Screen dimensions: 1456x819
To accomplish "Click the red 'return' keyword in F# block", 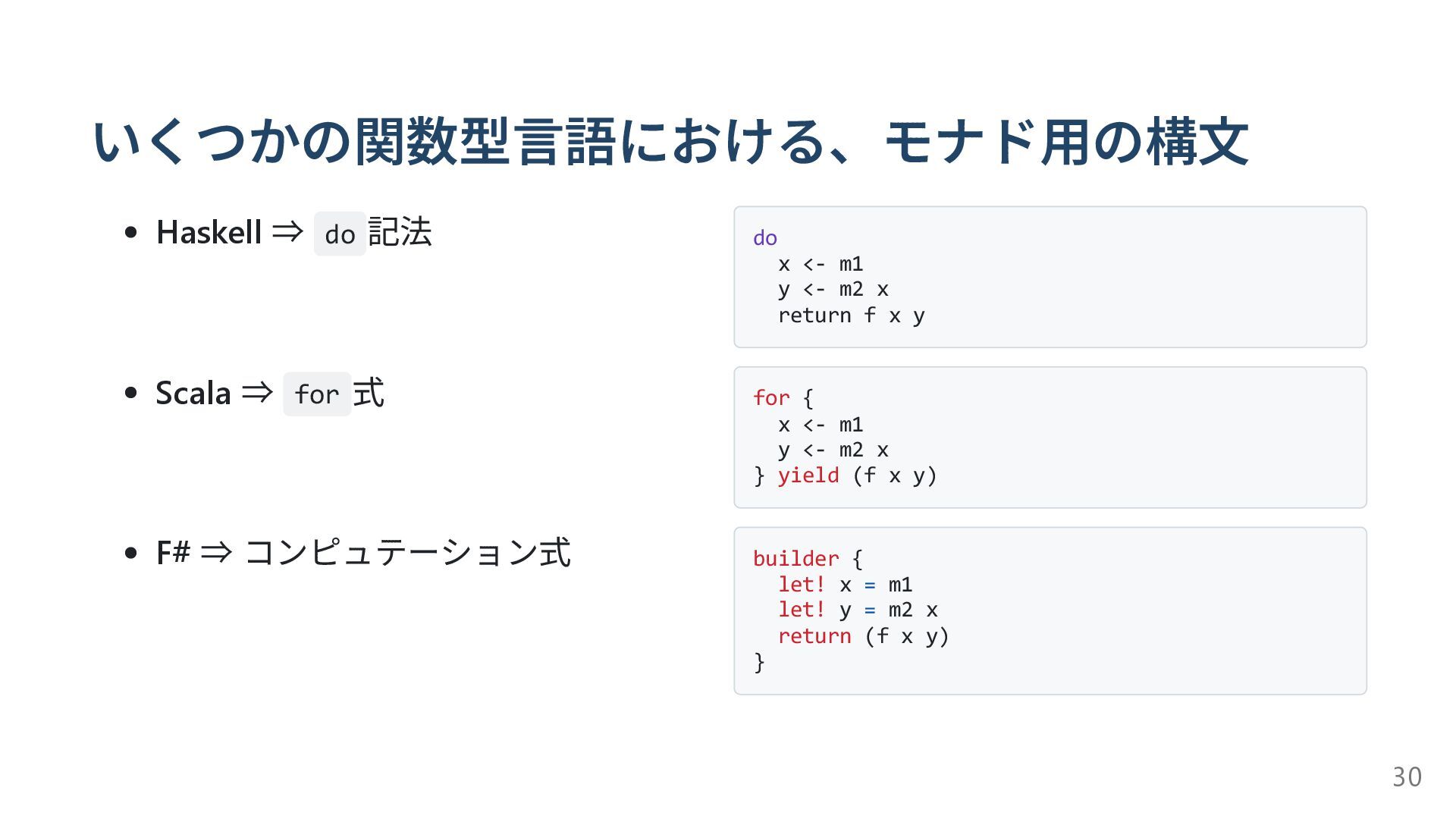I will [x=814, y=636].
